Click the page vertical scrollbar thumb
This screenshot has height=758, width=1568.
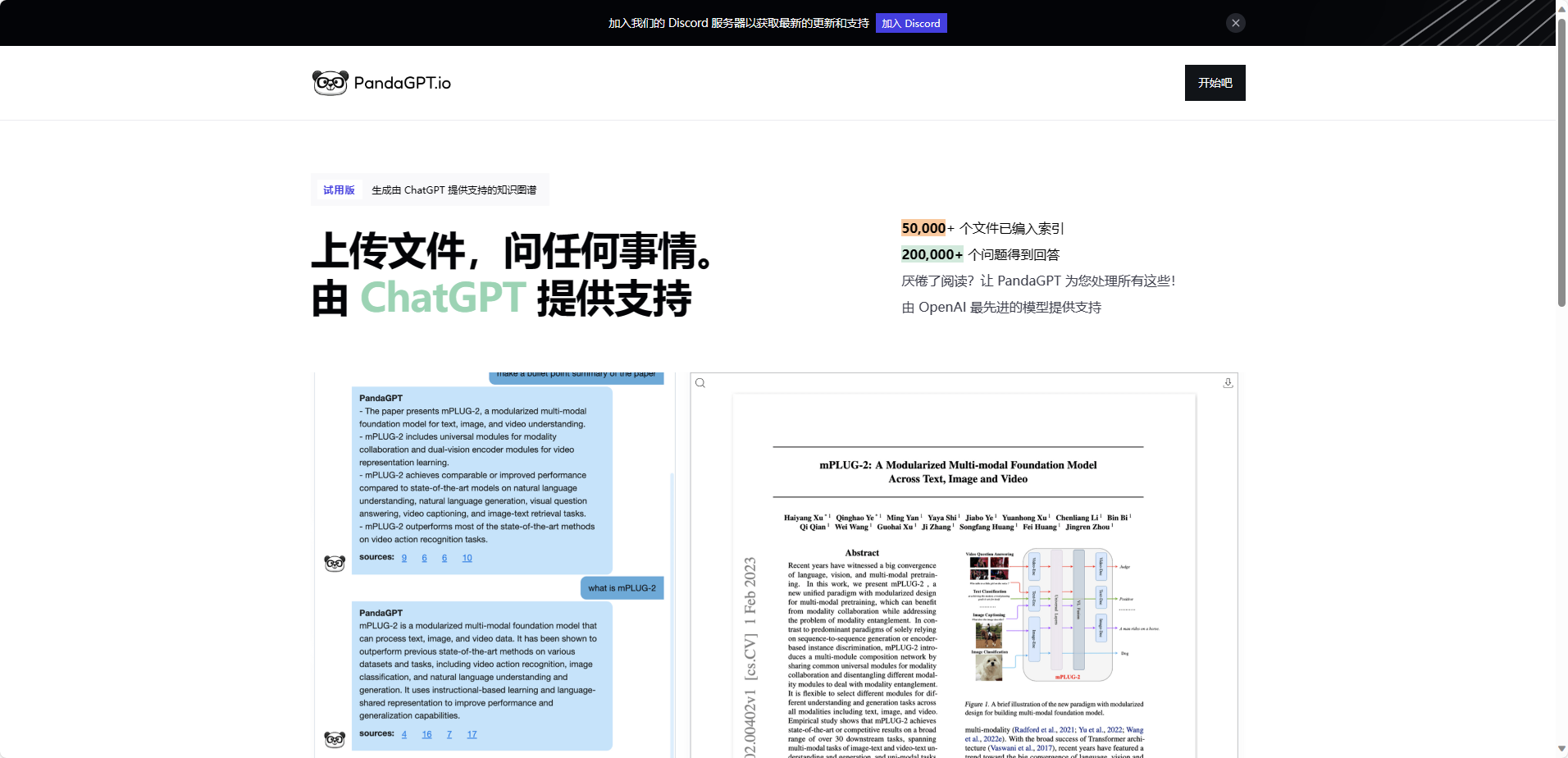(1561, 164)
